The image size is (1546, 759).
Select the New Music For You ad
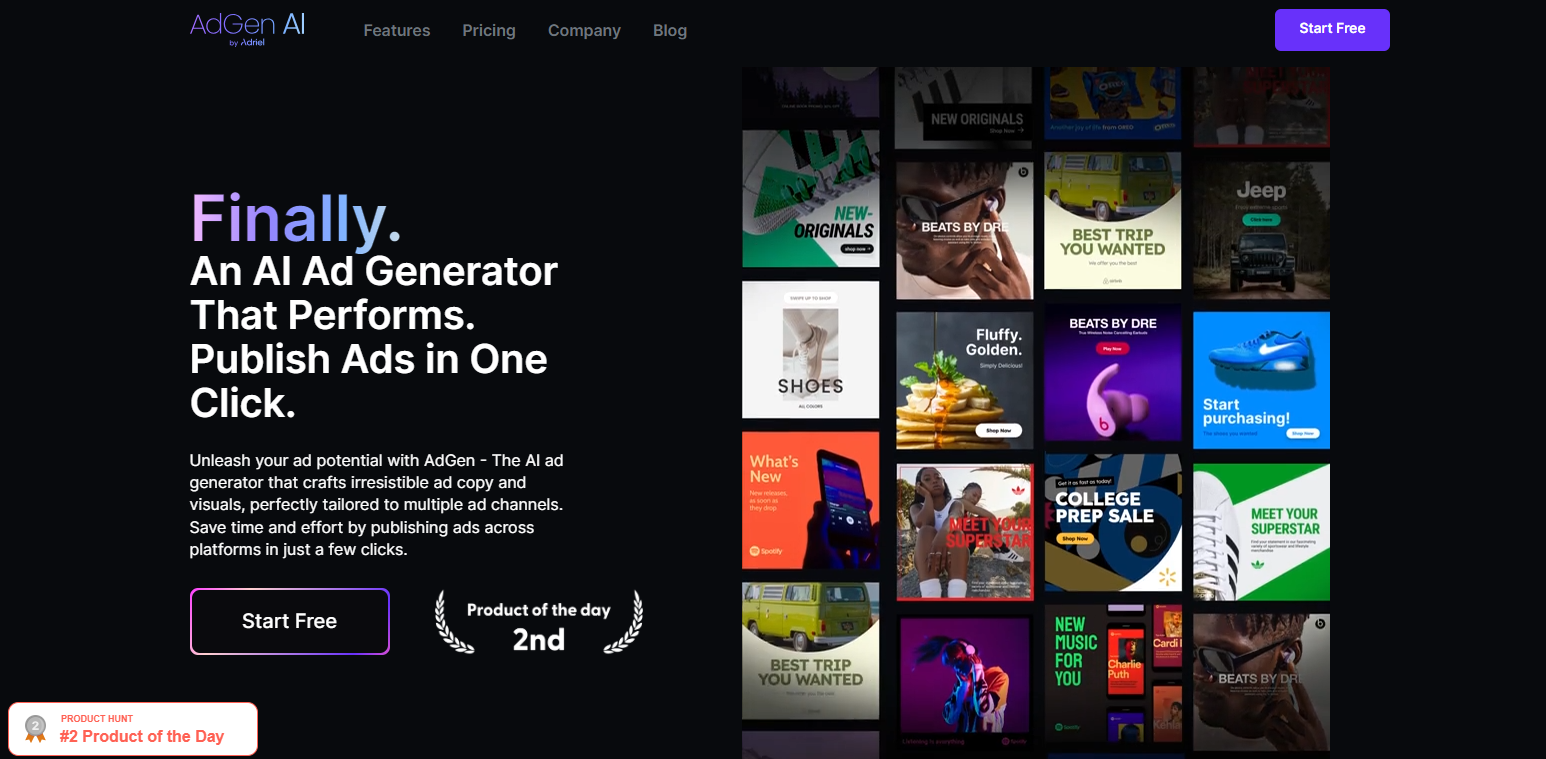(x=1113, y=674)
